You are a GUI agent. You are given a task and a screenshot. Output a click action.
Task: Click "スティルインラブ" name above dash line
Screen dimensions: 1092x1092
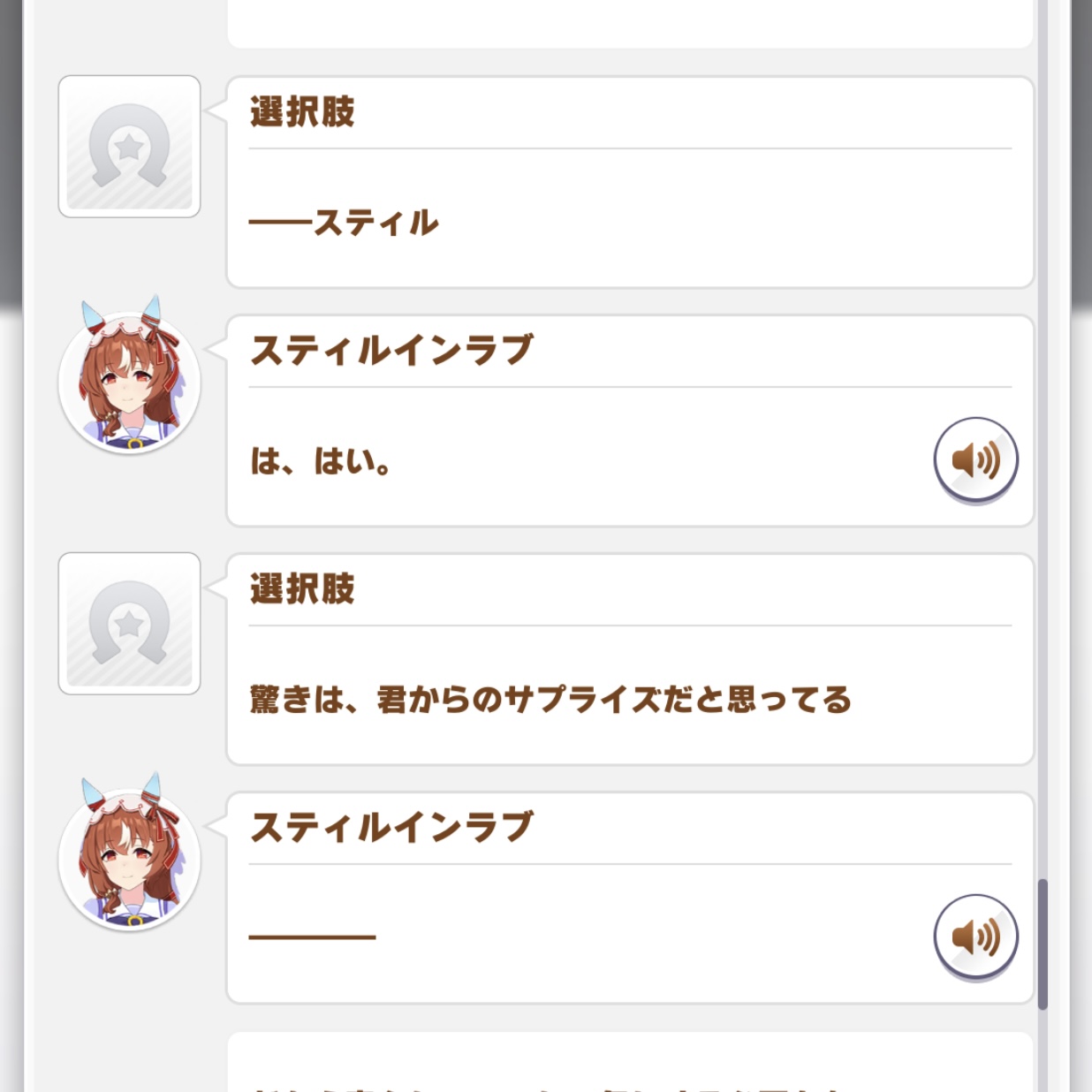pos(391,828)
